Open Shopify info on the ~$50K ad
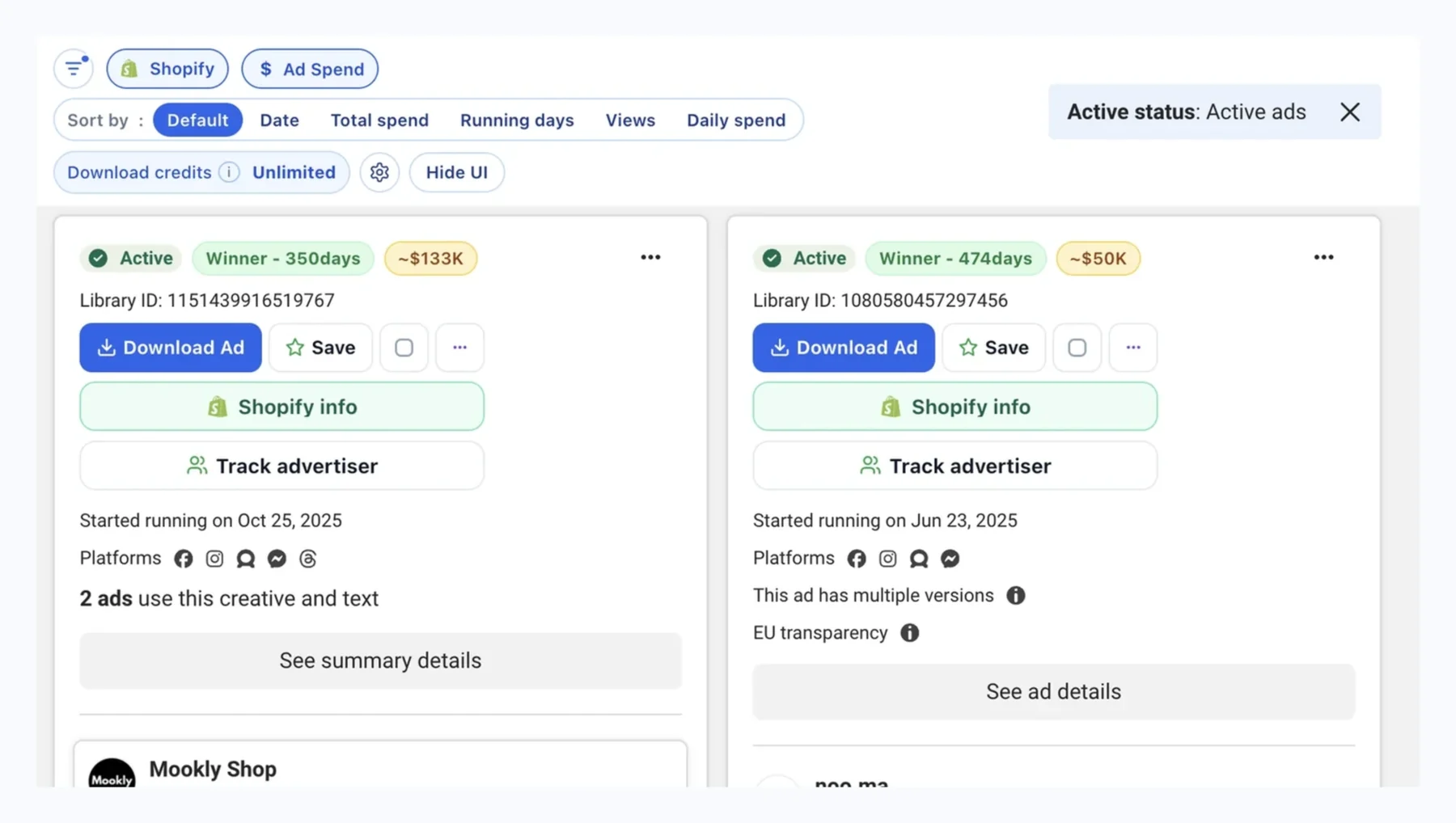1456x823 pixels. click(x=955, y=407)
